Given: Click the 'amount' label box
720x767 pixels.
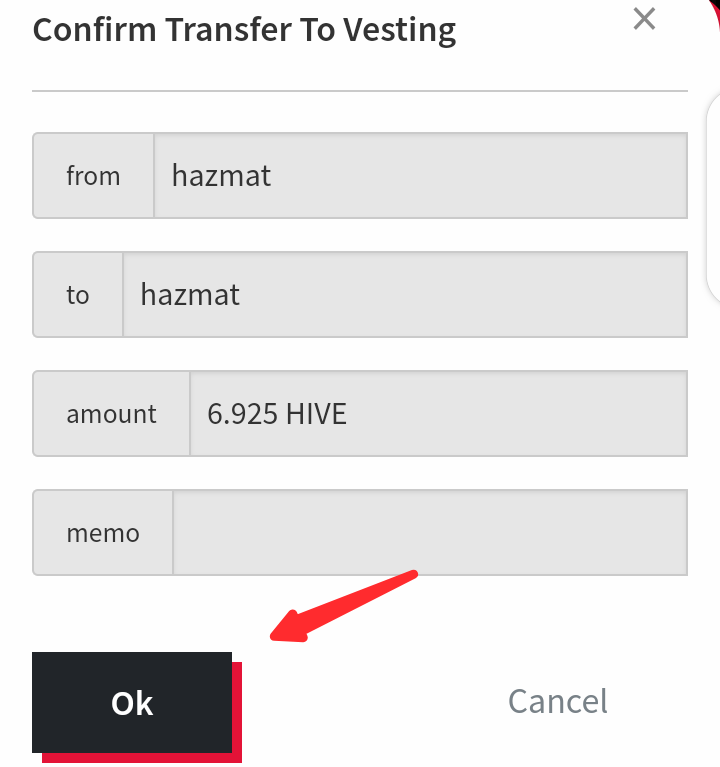Looking at the screenshot, I should [x=112, y=414].
